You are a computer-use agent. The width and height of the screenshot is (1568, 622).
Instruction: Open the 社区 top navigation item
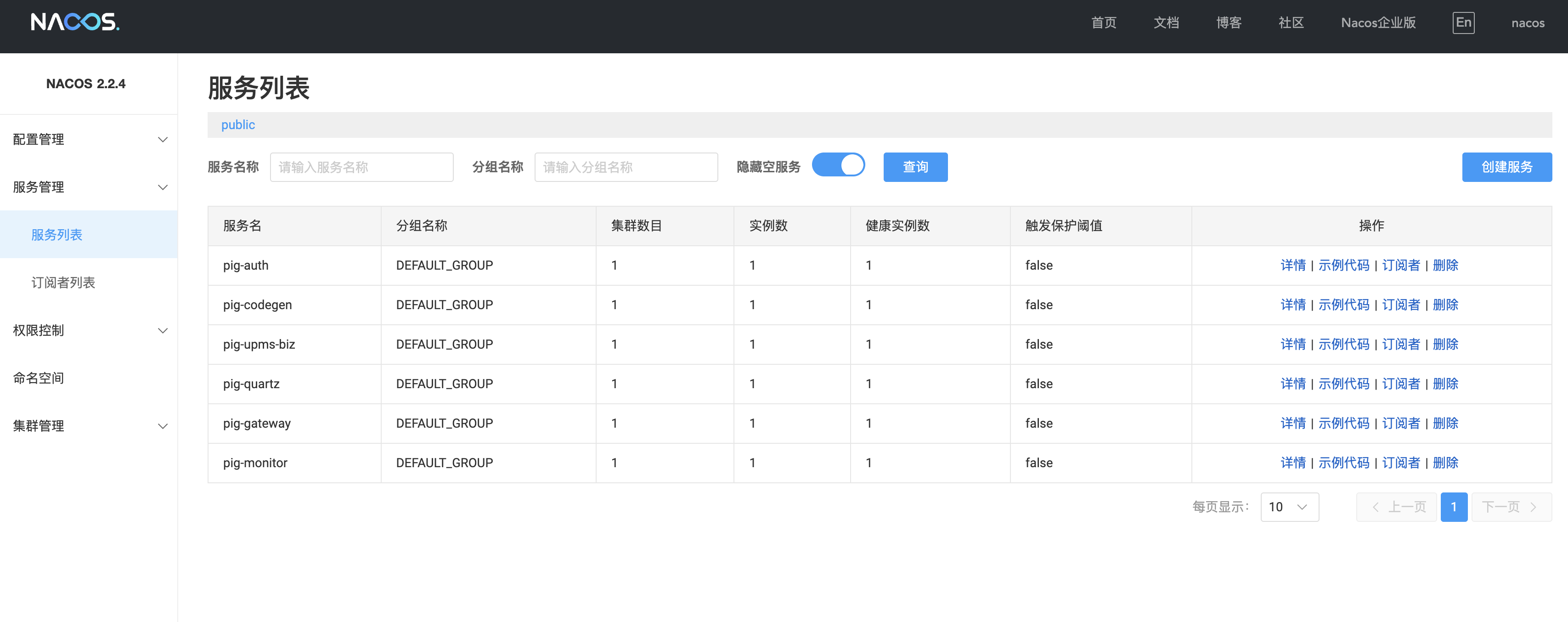pos(1291,23)
